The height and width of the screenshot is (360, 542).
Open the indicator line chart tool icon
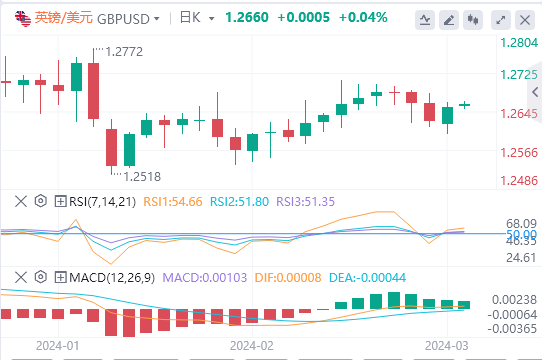[425, 20]
